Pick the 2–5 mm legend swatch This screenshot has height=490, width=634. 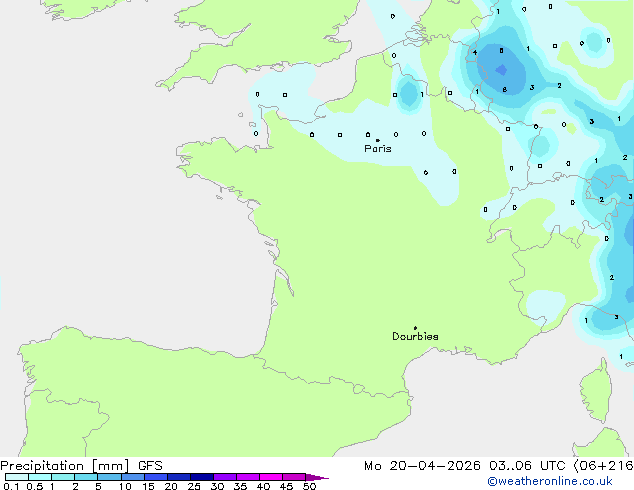point(86,477)
